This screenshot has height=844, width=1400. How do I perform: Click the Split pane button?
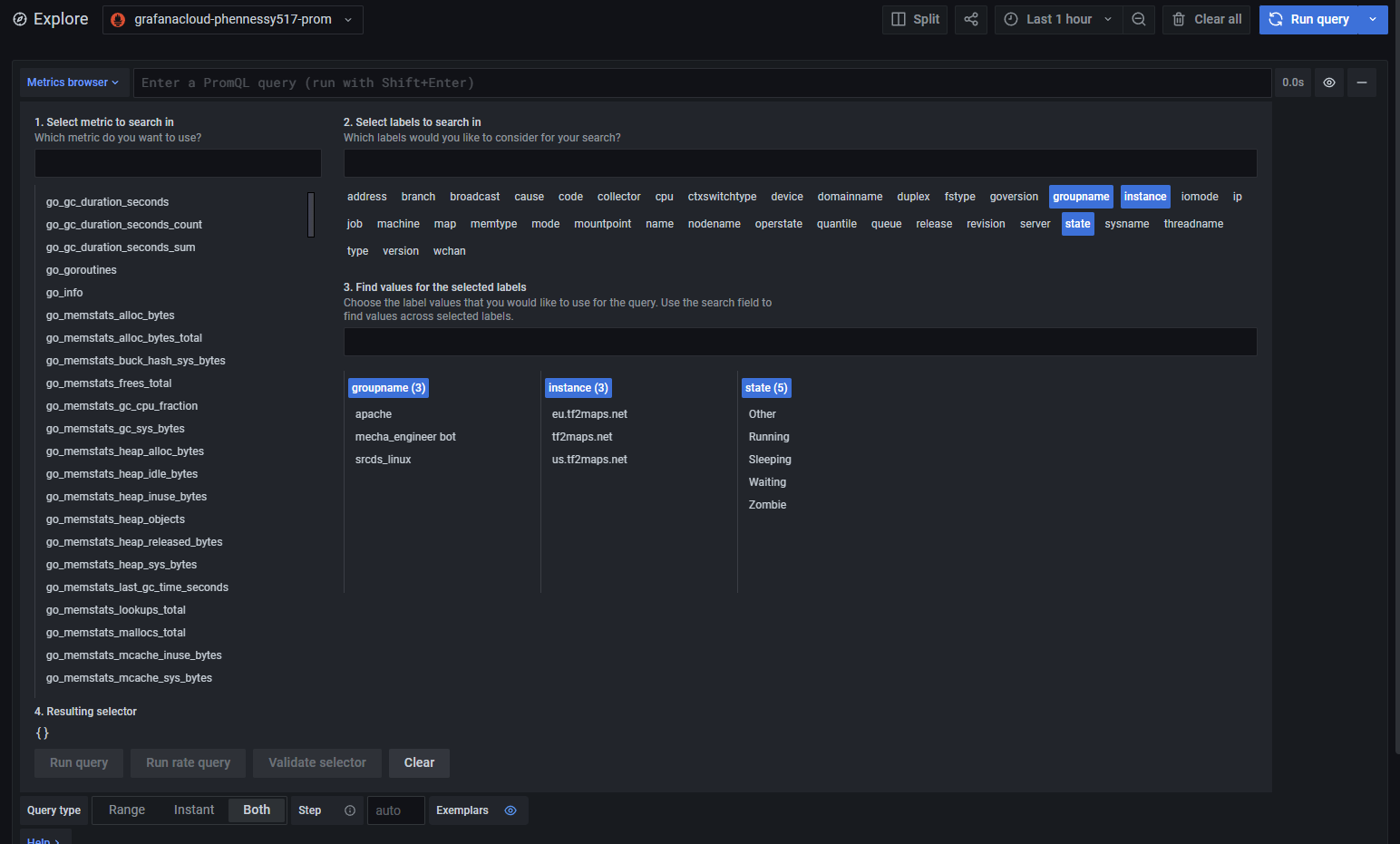click(914, 19)
